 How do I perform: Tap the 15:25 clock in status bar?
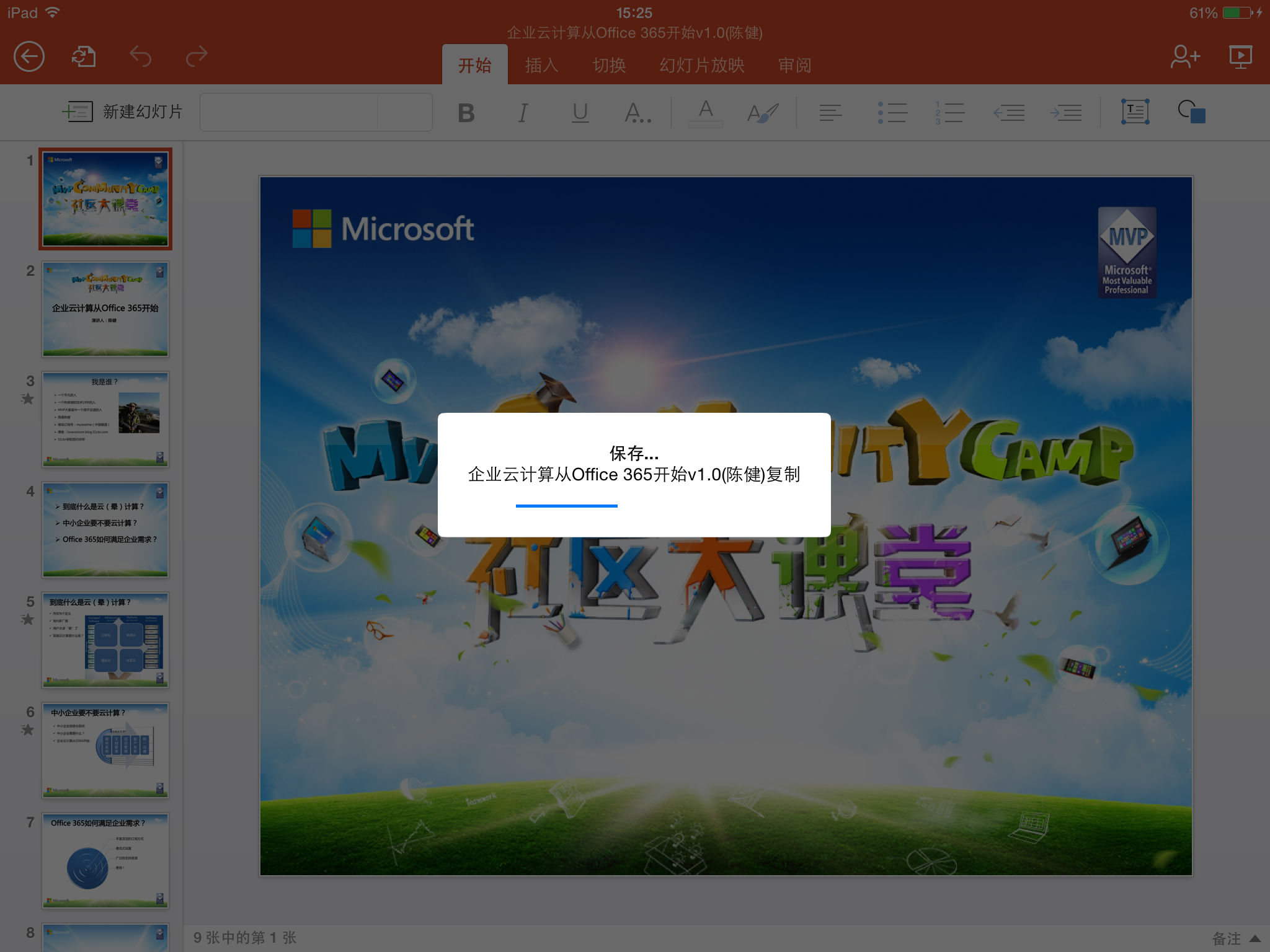coord(634,12)
